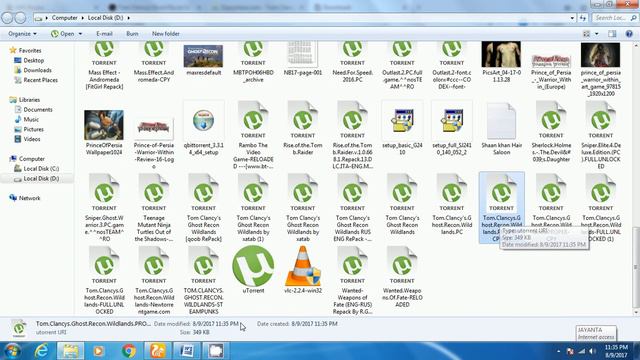
Task: Select Ghost Recon Wildlands [qoob RePack] torrent
Action: pyautogui.click(x=203, y=207)
